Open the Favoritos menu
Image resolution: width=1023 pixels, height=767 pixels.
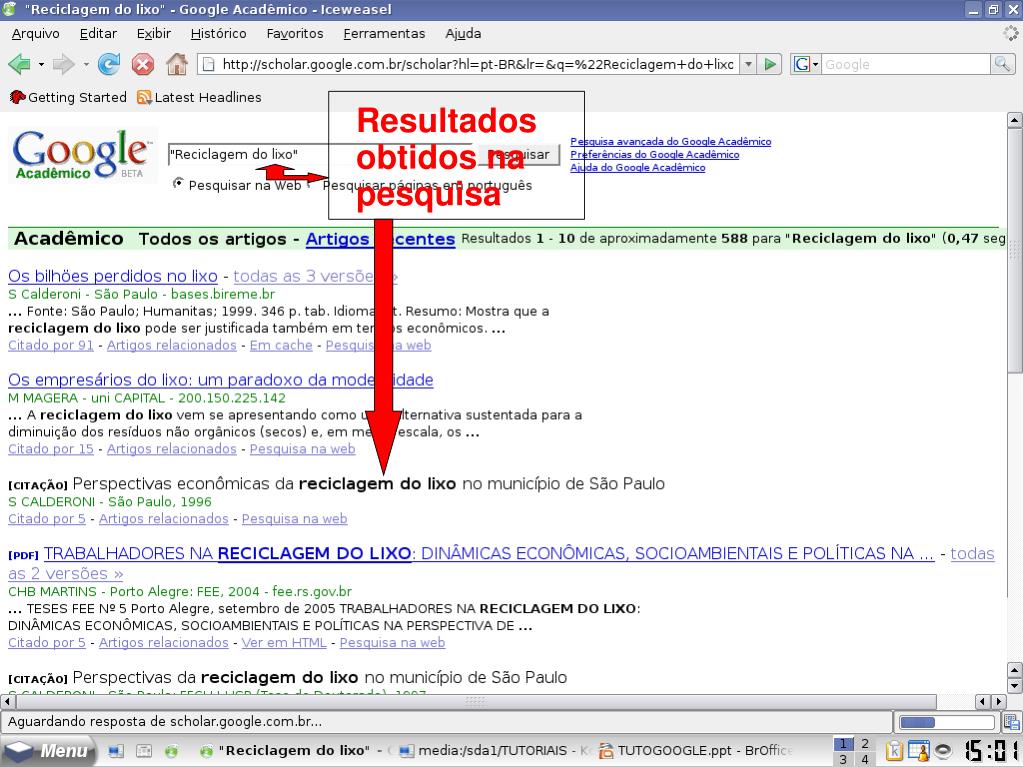point(294,33)
